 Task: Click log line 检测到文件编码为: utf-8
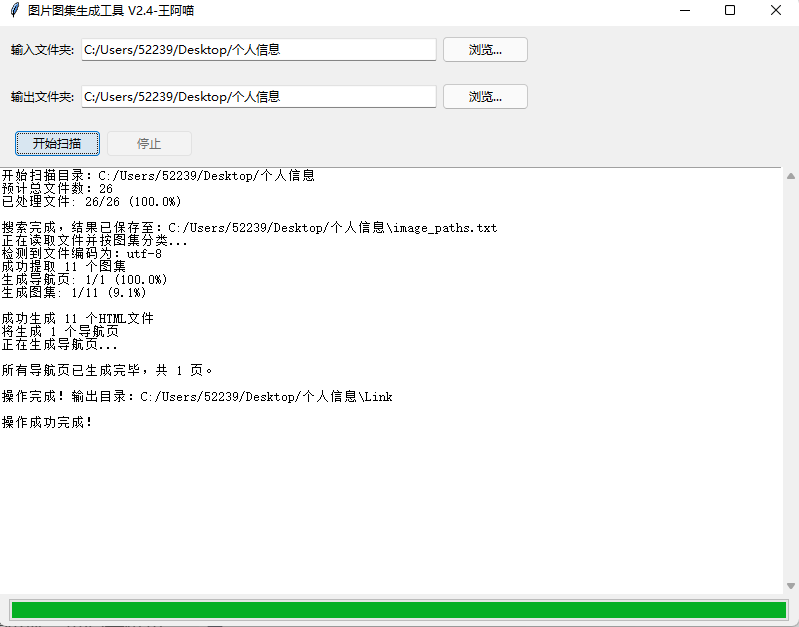[82, 253]
